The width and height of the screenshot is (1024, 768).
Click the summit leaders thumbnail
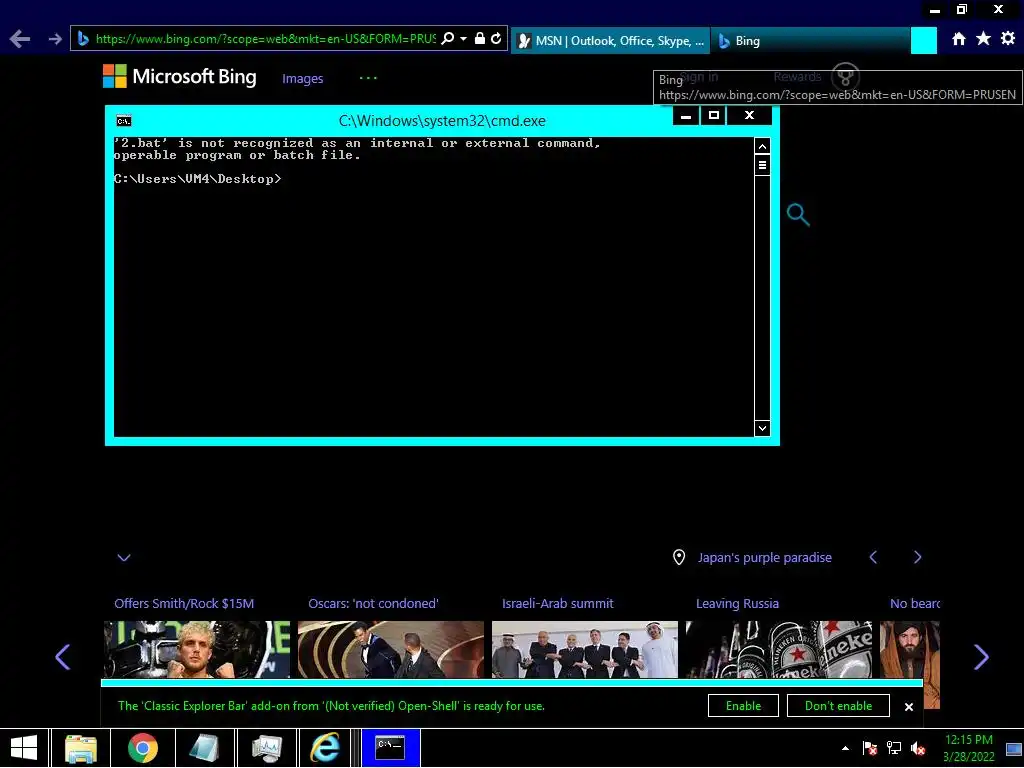584,649
